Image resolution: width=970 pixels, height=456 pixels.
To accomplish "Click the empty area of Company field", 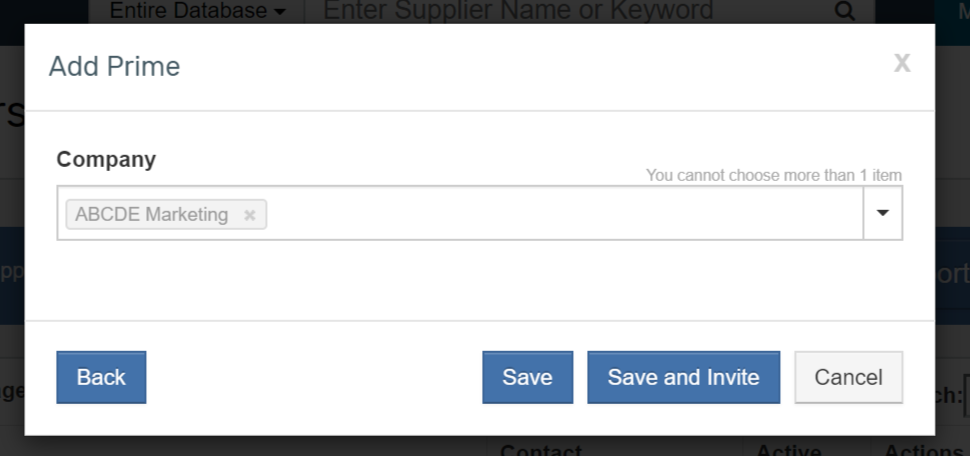I will (563, 213).
